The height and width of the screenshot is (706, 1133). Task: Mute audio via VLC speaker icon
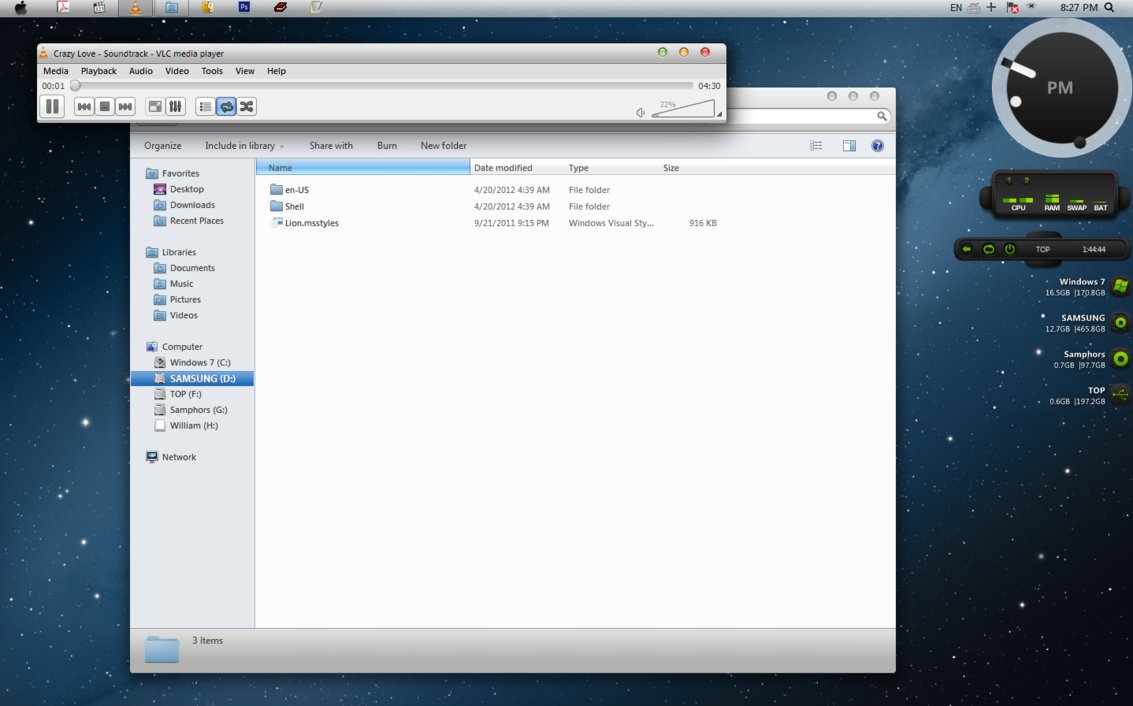click(x=640, y=112)
